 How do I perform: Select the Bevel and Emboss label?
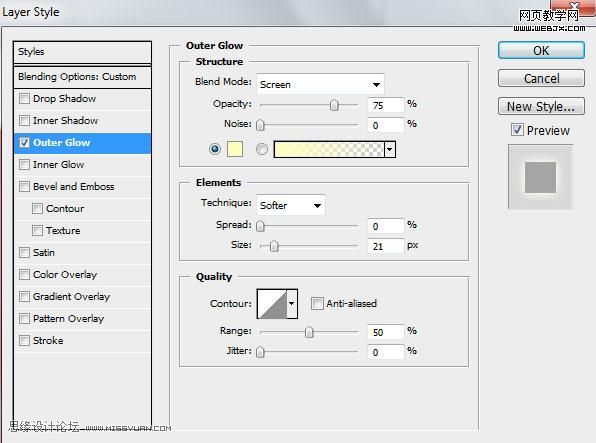tap(74, 186)
